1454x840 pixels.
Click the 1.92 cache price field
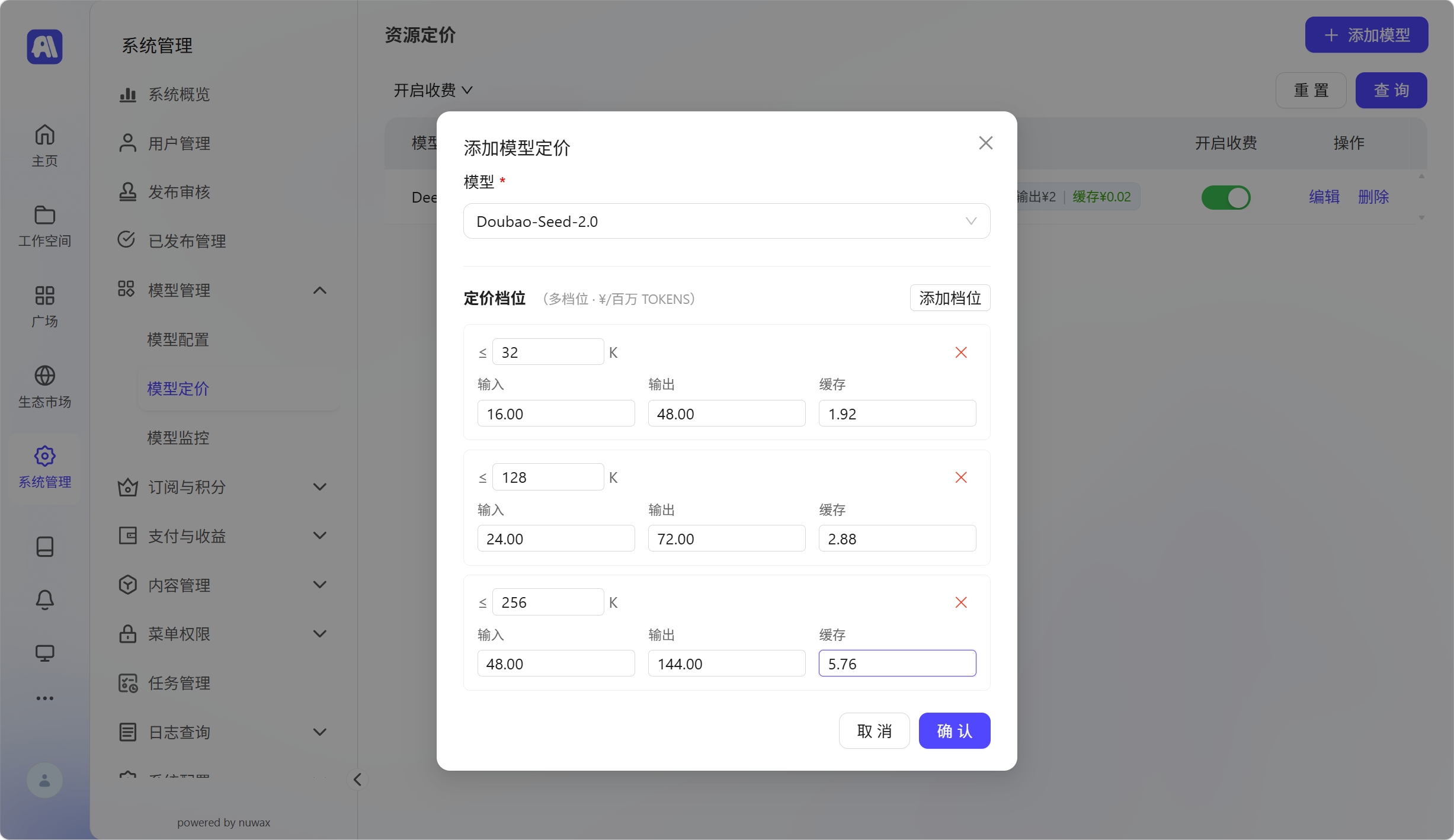897,413
